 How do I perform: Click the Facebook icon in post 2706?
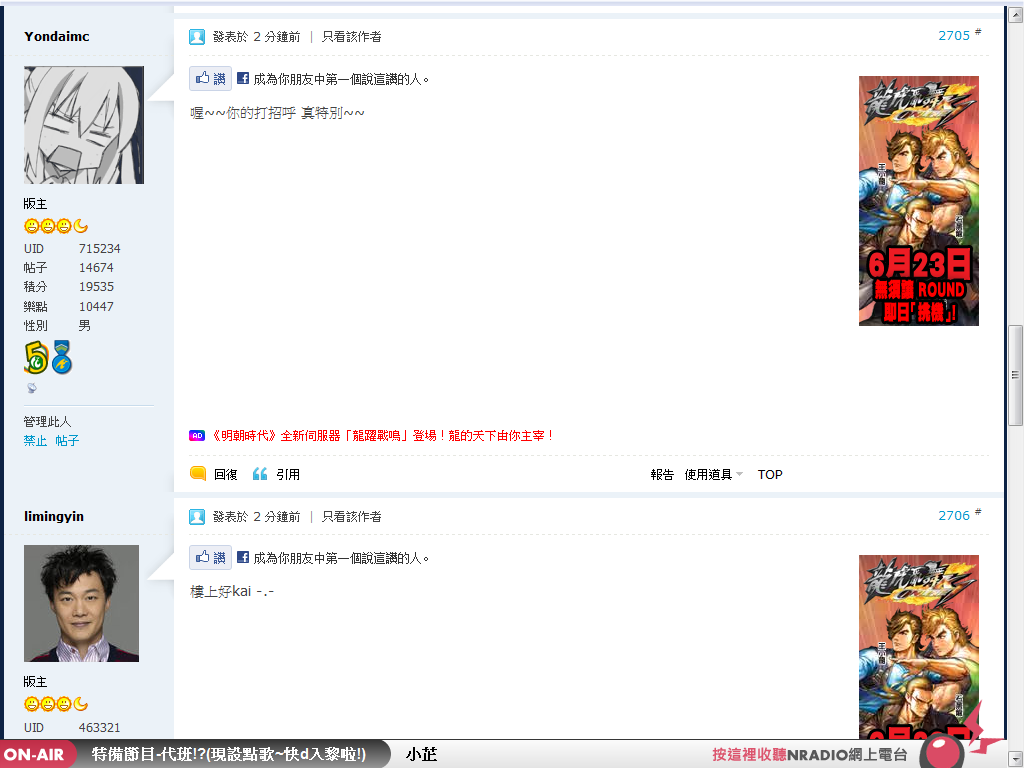tap(242, 557)
